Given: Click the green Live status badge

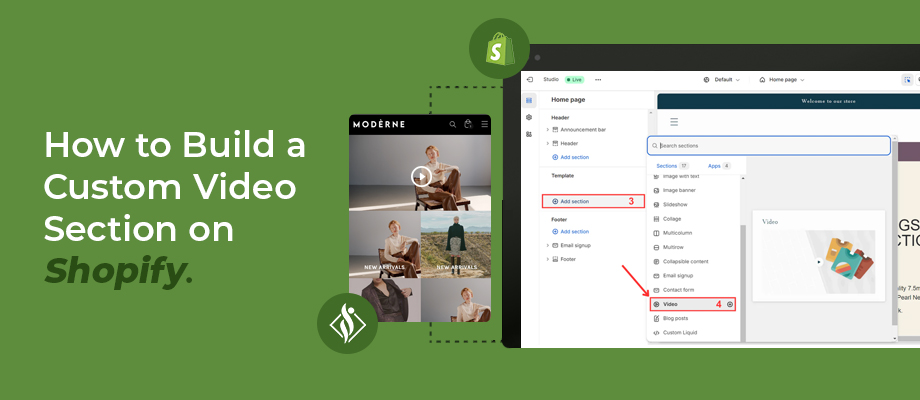Looking at the screenshot, I should pyautogui.click(x=574, y=79).
